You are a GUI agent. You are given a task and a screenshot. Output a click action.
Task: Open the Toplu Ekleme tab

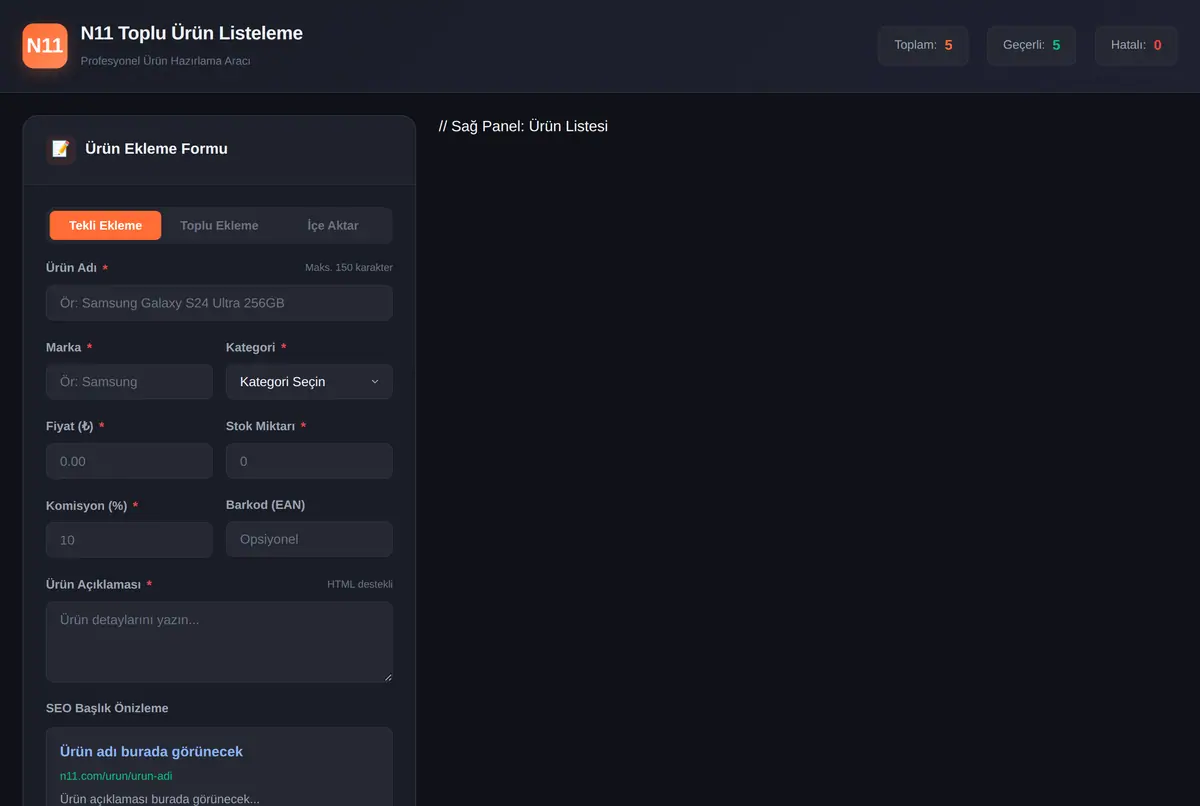219,225
